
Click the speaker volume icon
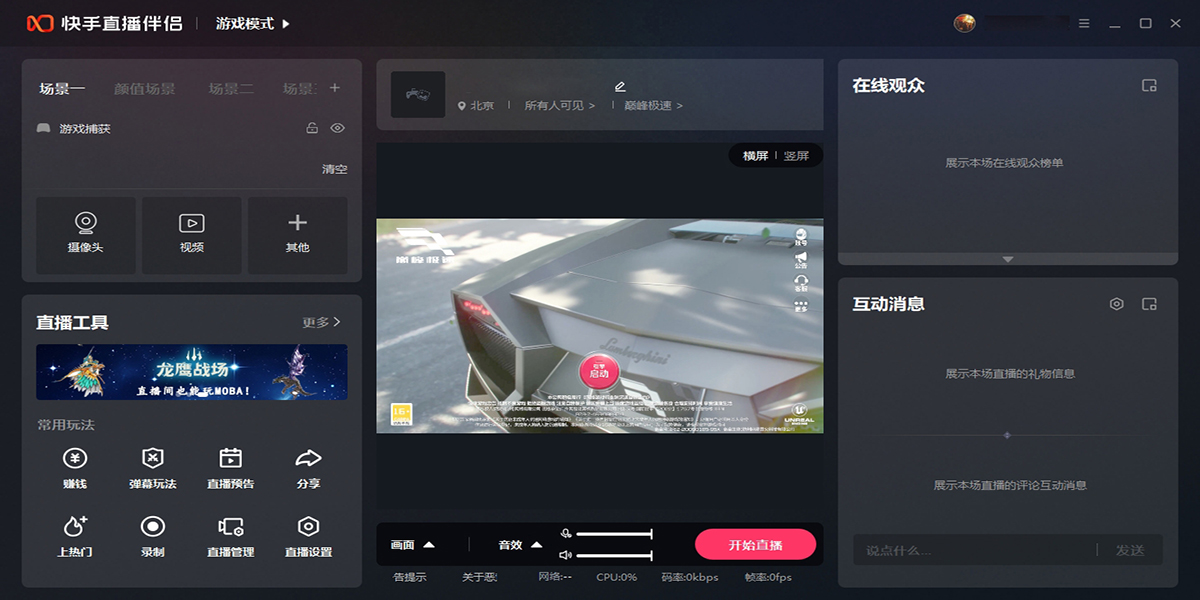566,555
